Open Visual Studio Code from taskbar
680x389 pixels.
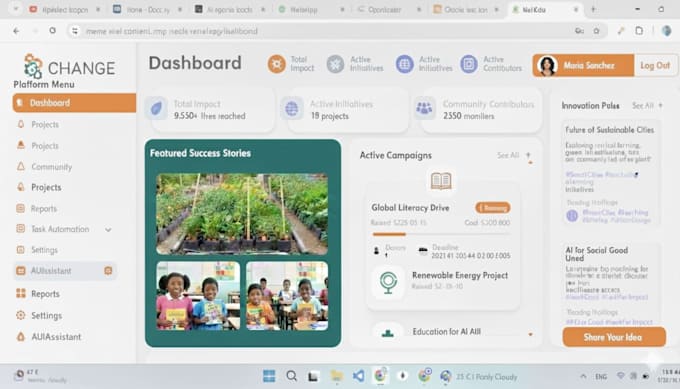pos(358,376)
